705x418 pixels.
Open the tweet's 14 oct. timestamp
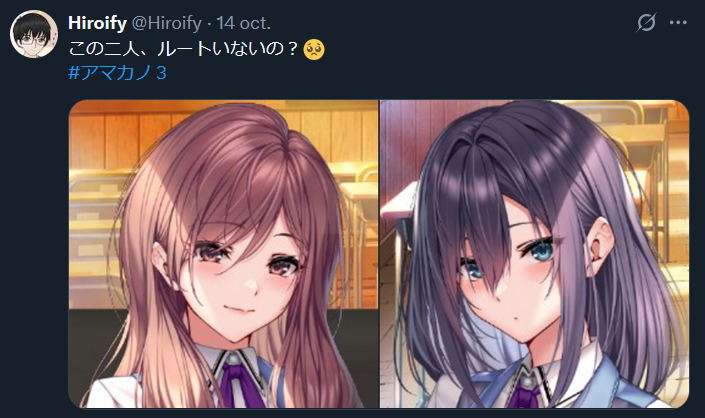(244, 23)
